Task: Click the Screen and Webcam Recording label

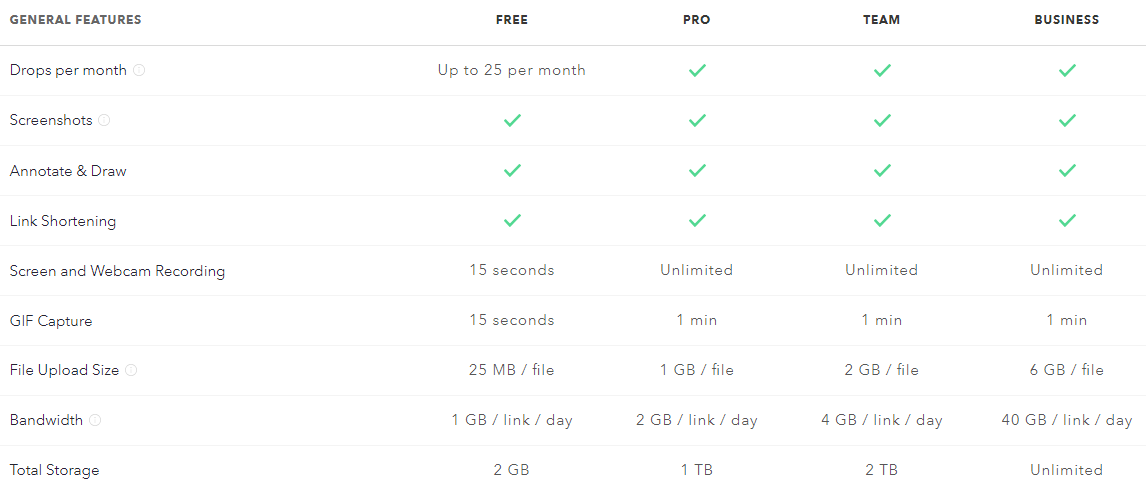Action: 117,271
